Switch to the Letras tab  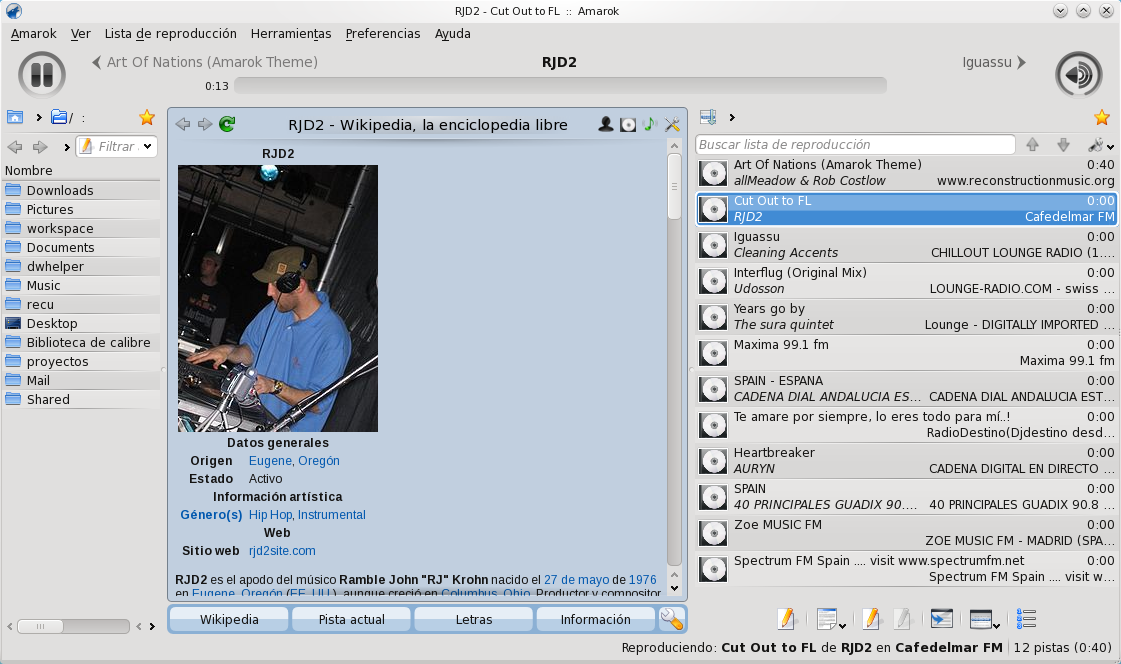pyautogui.click(x=474, y=620)
